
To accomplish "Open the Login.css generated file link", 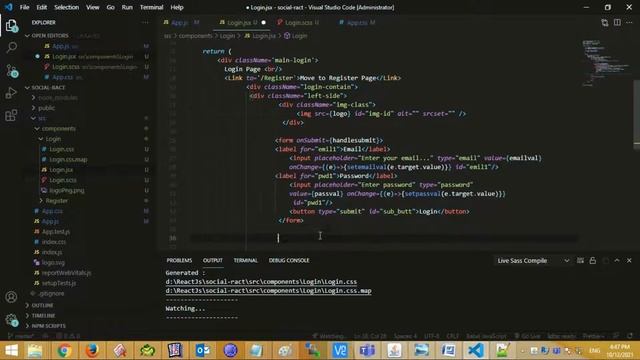I will [261, 282].
